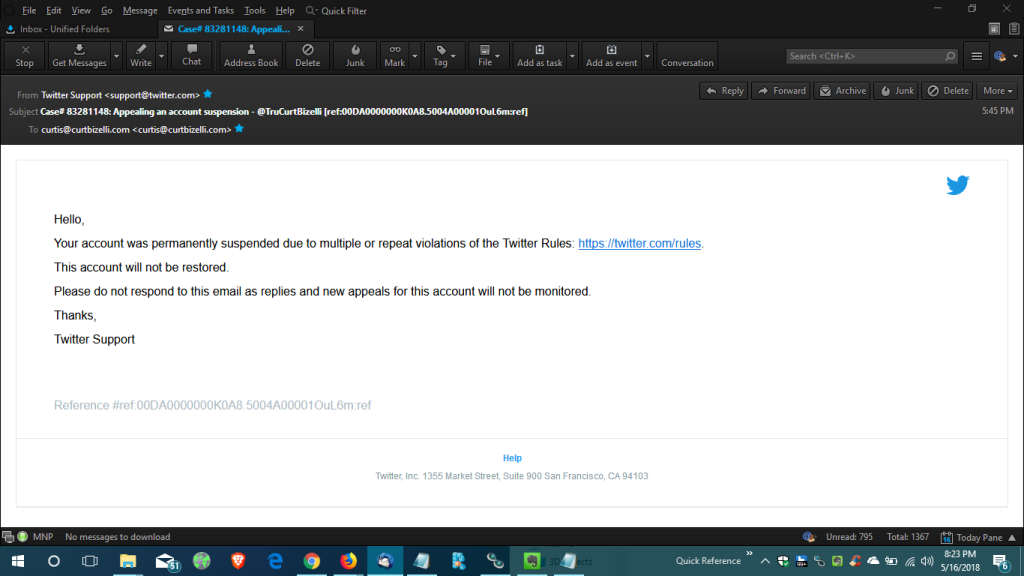Mark message as Junk in main toolbar

coord(355,56)
